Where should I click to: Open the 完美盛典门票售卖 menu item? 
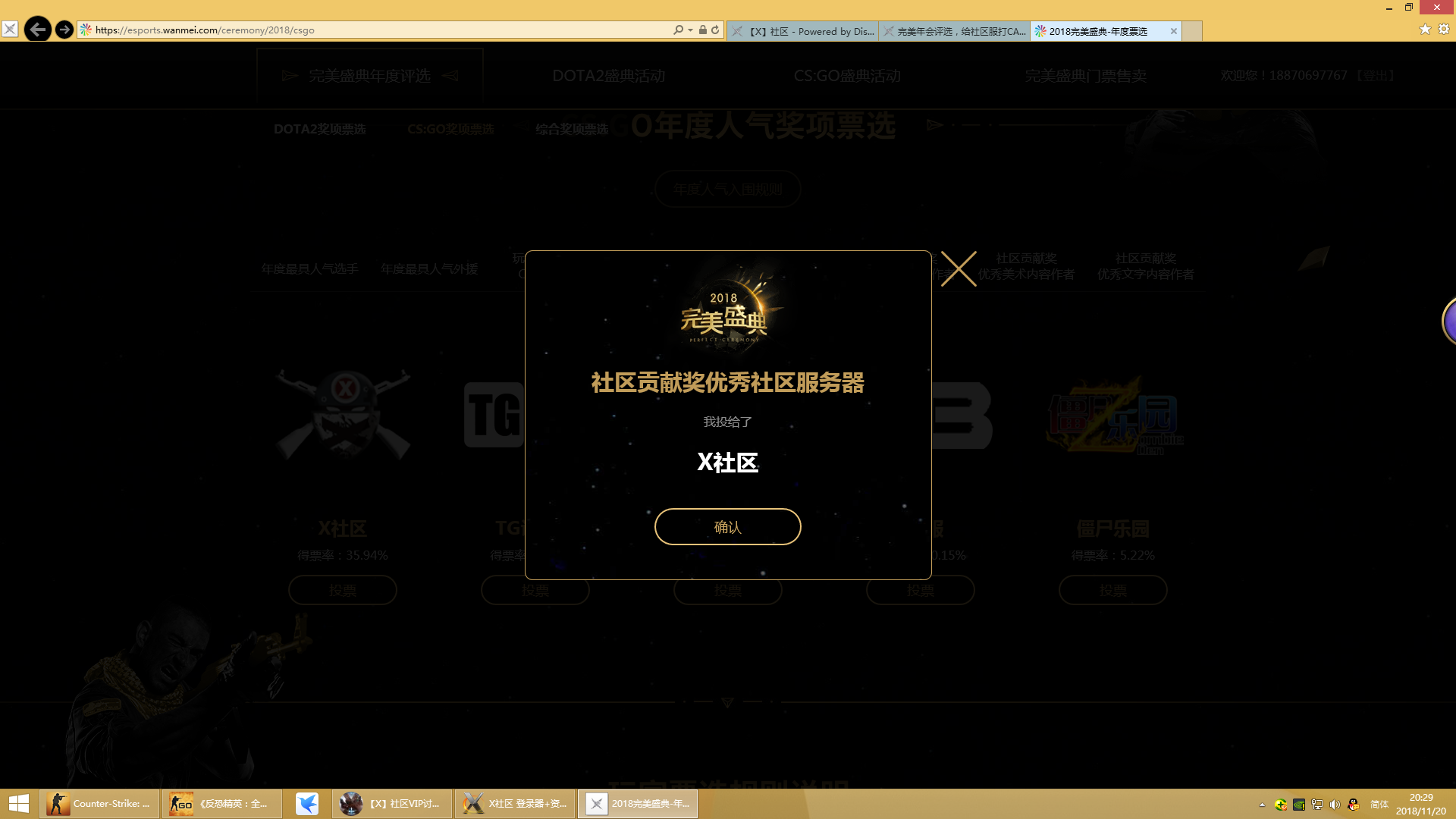coord(1087,75)
